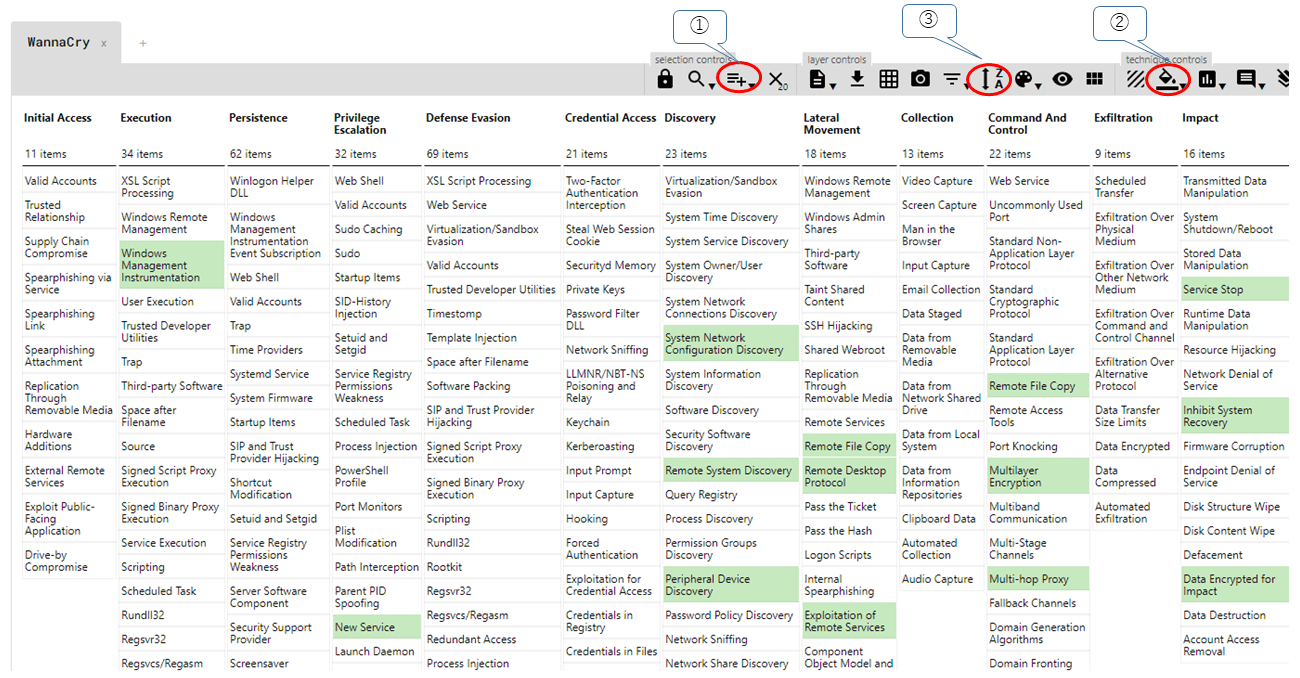Switch to the WannaCry layer tab
Viewport: 1300px width, 678px height.
(x=58, y=43)
